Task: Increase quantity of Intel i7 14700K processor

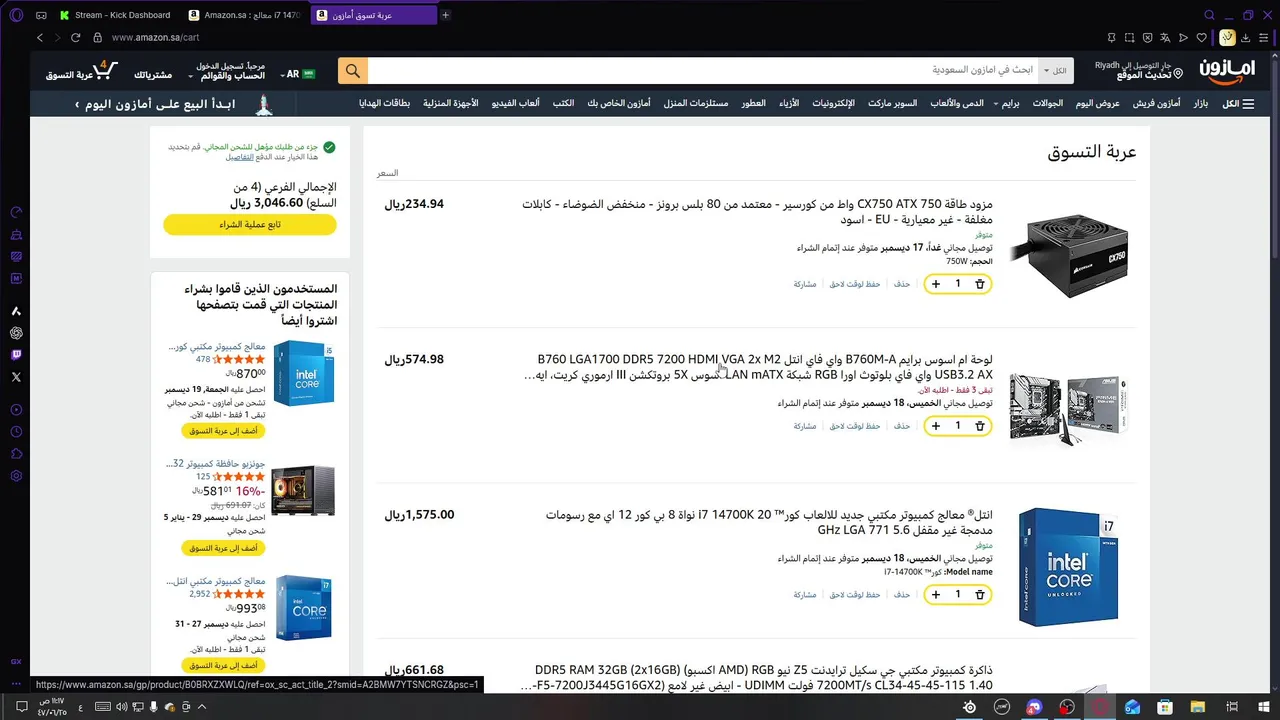Action: point(936,595)
